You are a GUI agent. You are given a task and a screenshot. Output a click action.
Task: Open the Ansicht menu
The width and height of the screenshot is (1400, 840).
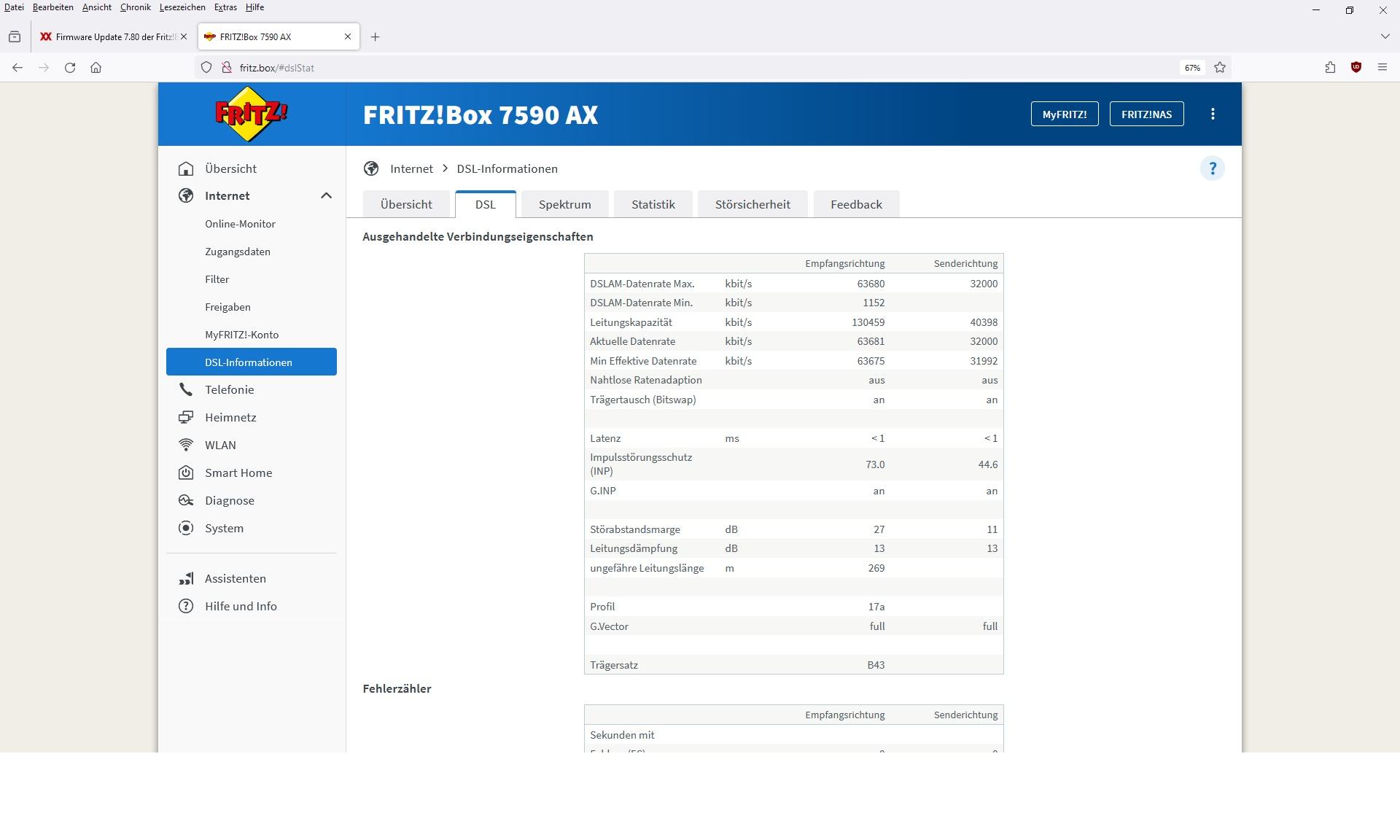[x=97, y=7]
